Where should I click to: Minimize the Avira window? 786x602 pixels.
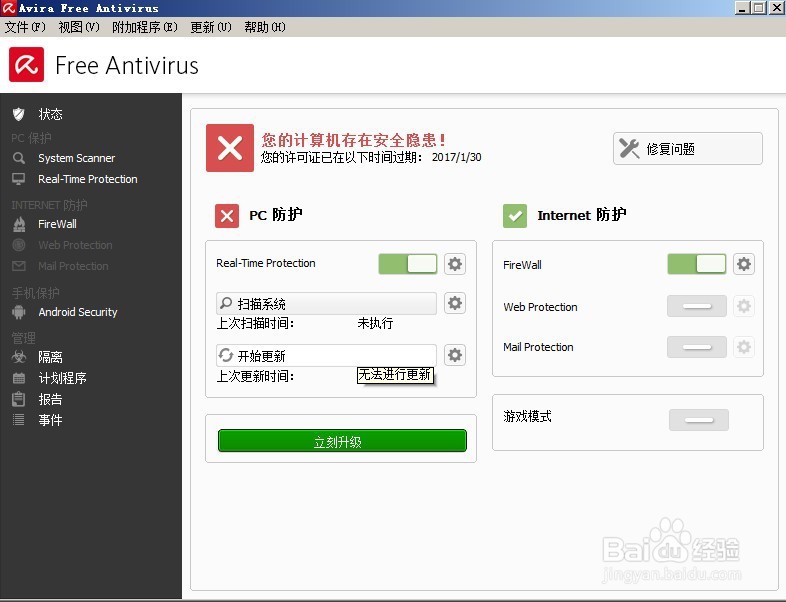click(x=742, y=8)
